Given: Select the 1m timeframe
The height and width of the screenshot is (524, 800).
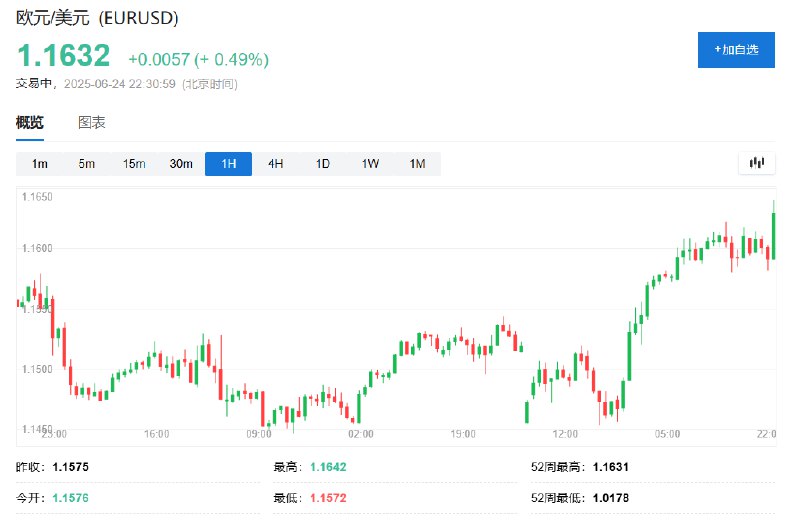Looking at the screenshot, I should (39, 164).
